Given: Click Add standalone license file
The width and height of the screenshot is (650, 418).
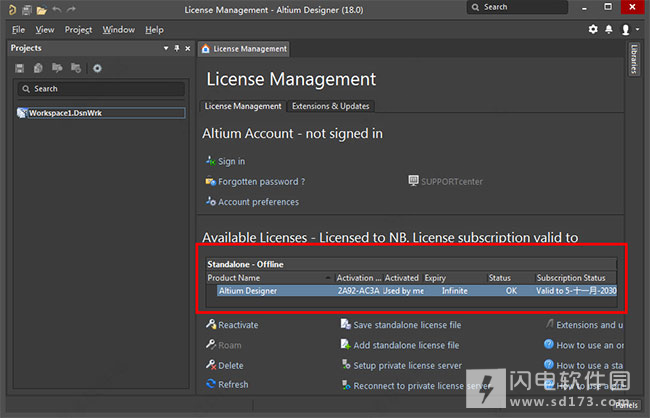Looking at the screenshot, I should (406, 345).
